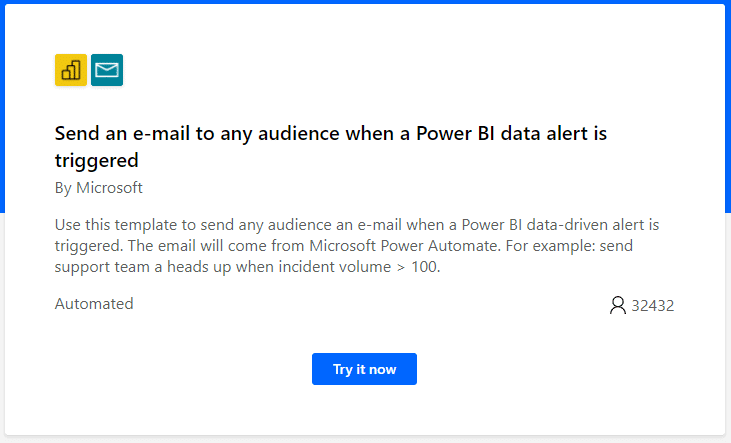
Task: Click empty white space right of the connector icons
Action: 400,70
